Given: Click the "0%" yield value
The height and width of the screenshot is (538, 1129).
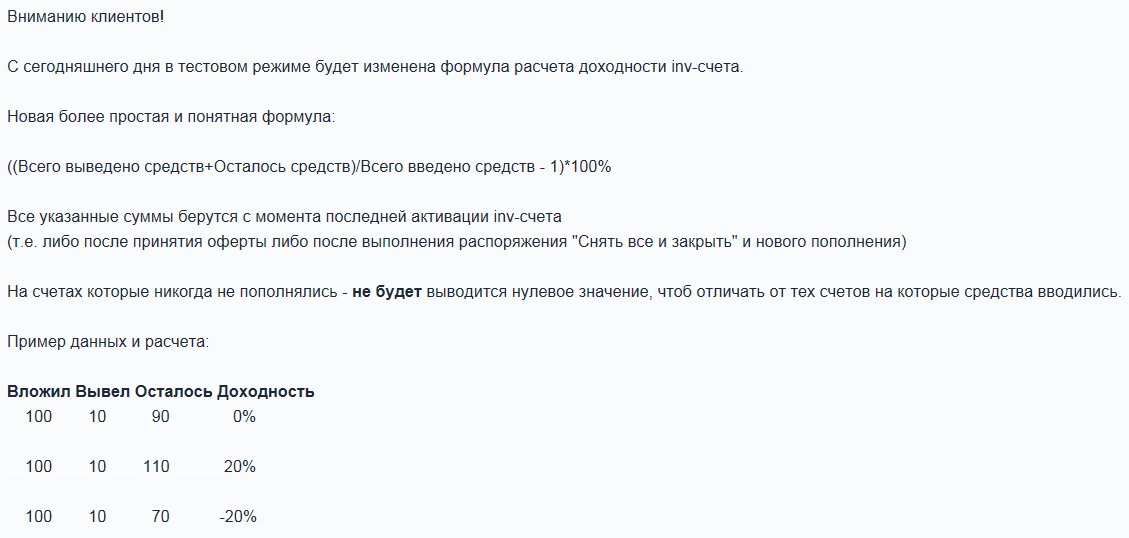Looking at the screenshot, I should [244, 416].
